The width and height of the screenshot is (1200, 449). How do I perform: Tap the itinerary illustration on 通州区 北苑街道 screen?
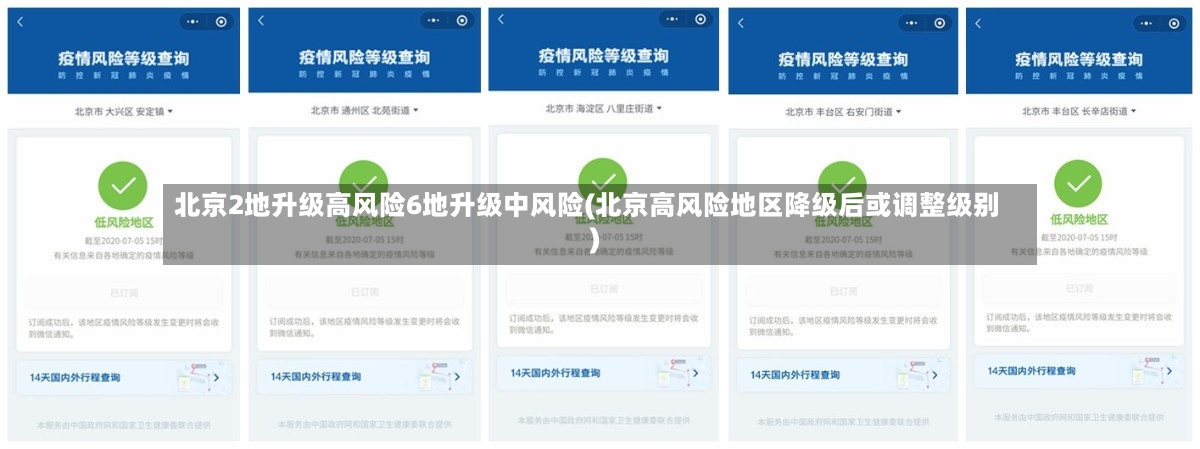click(x=436, y=377)
